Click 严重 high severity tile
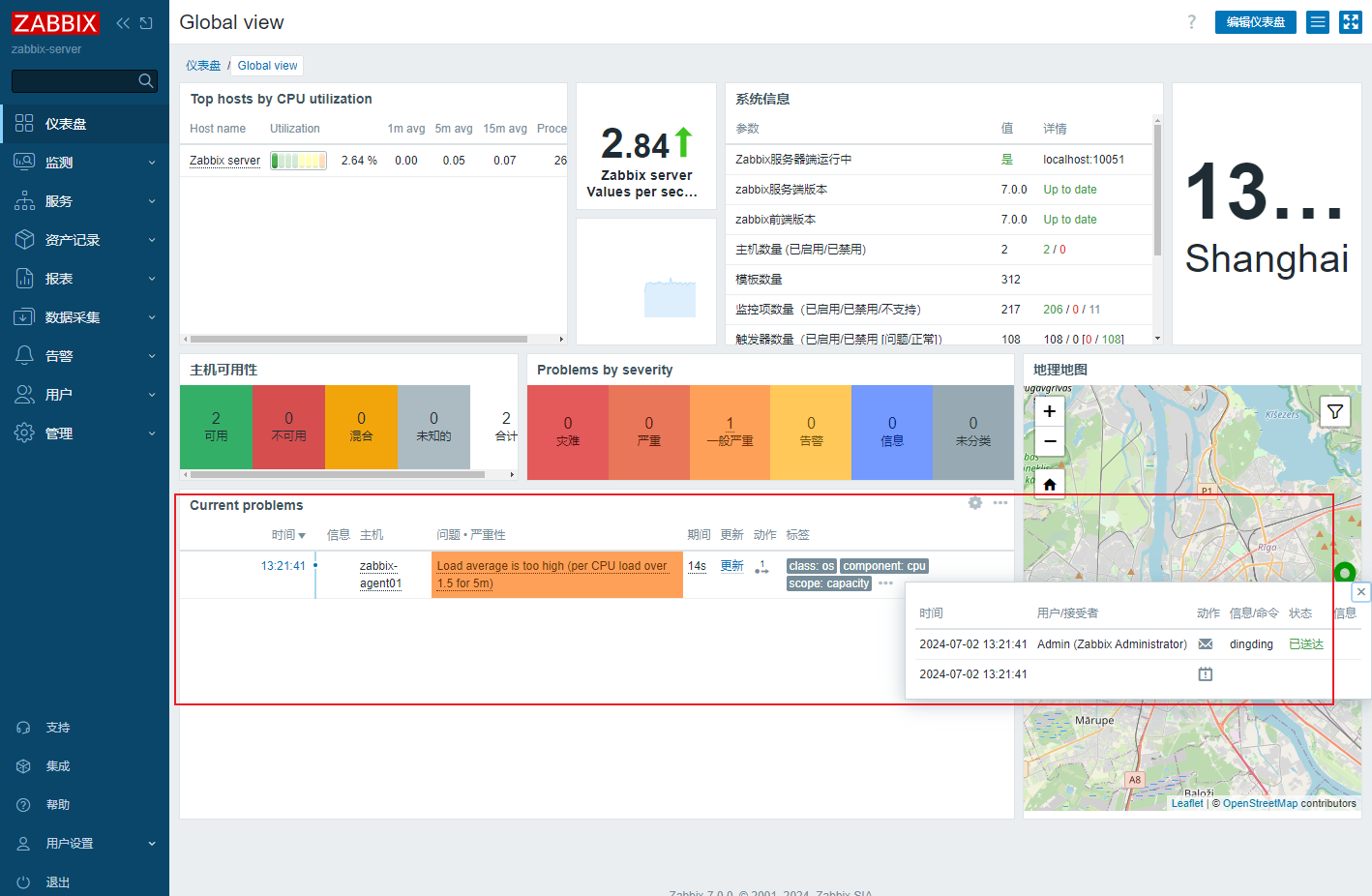Image resolution: width=1372 pixels, height=896 pixels. (x=649, y=433)
